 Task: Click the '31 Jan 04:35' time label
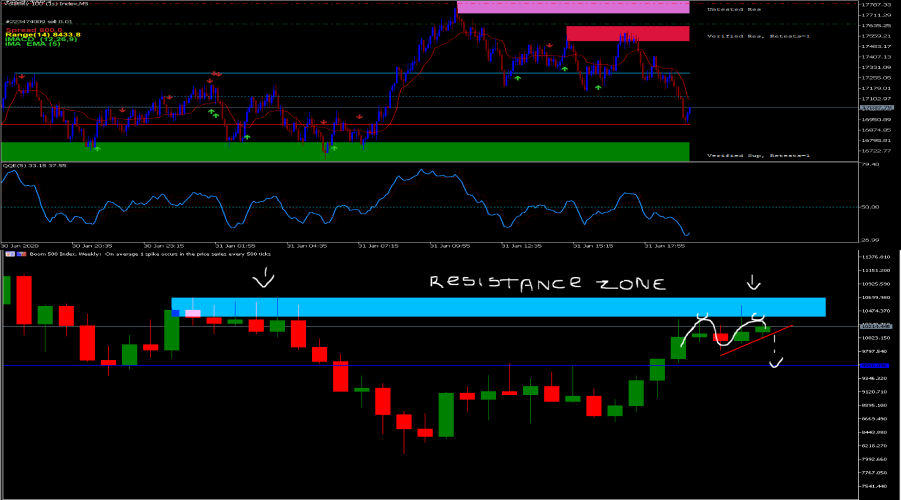pyautogui.click(x=307, y=245)
